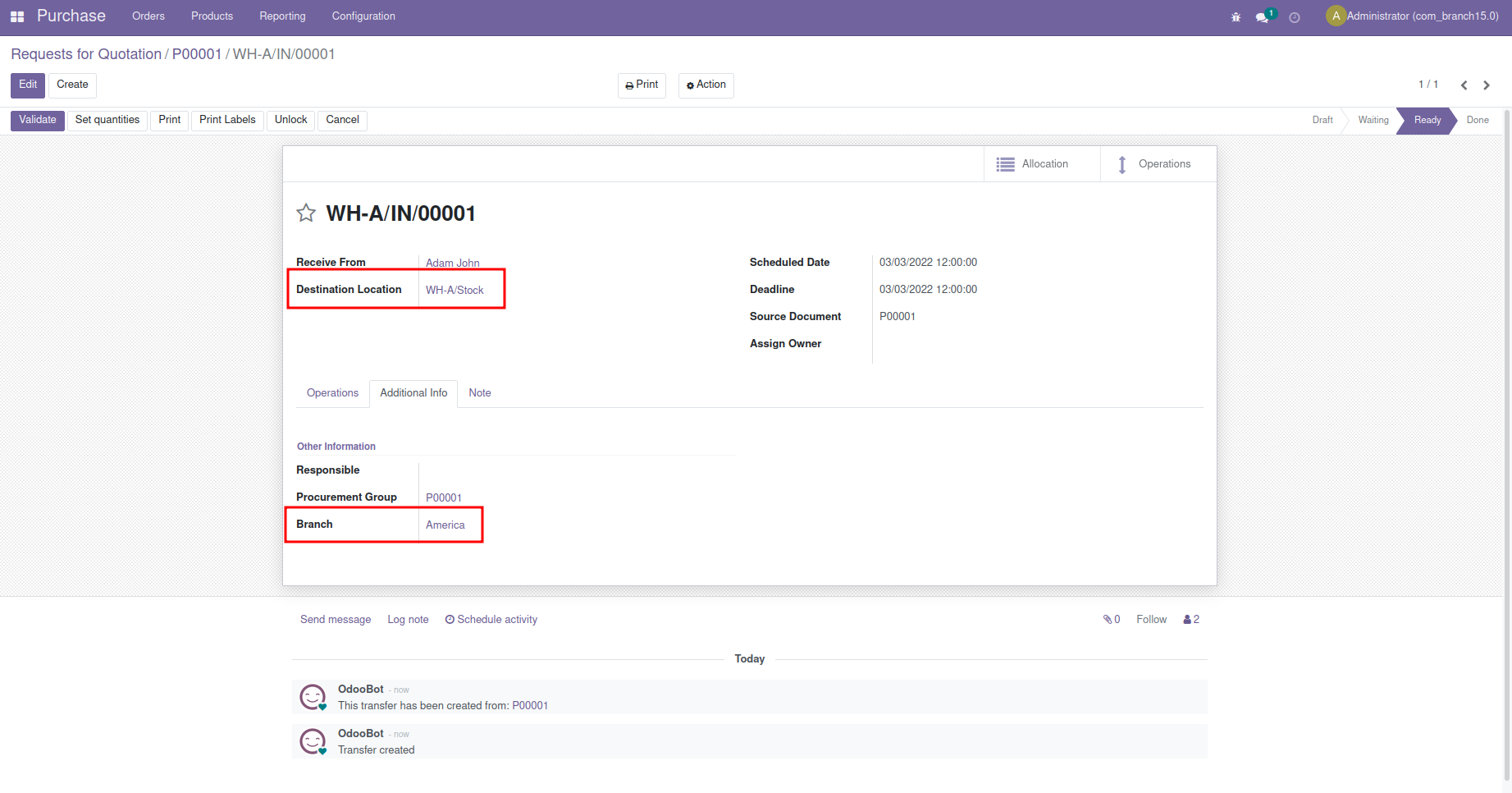Click first OdooBot avatar on transfer-from message

[x=313, y=697]
